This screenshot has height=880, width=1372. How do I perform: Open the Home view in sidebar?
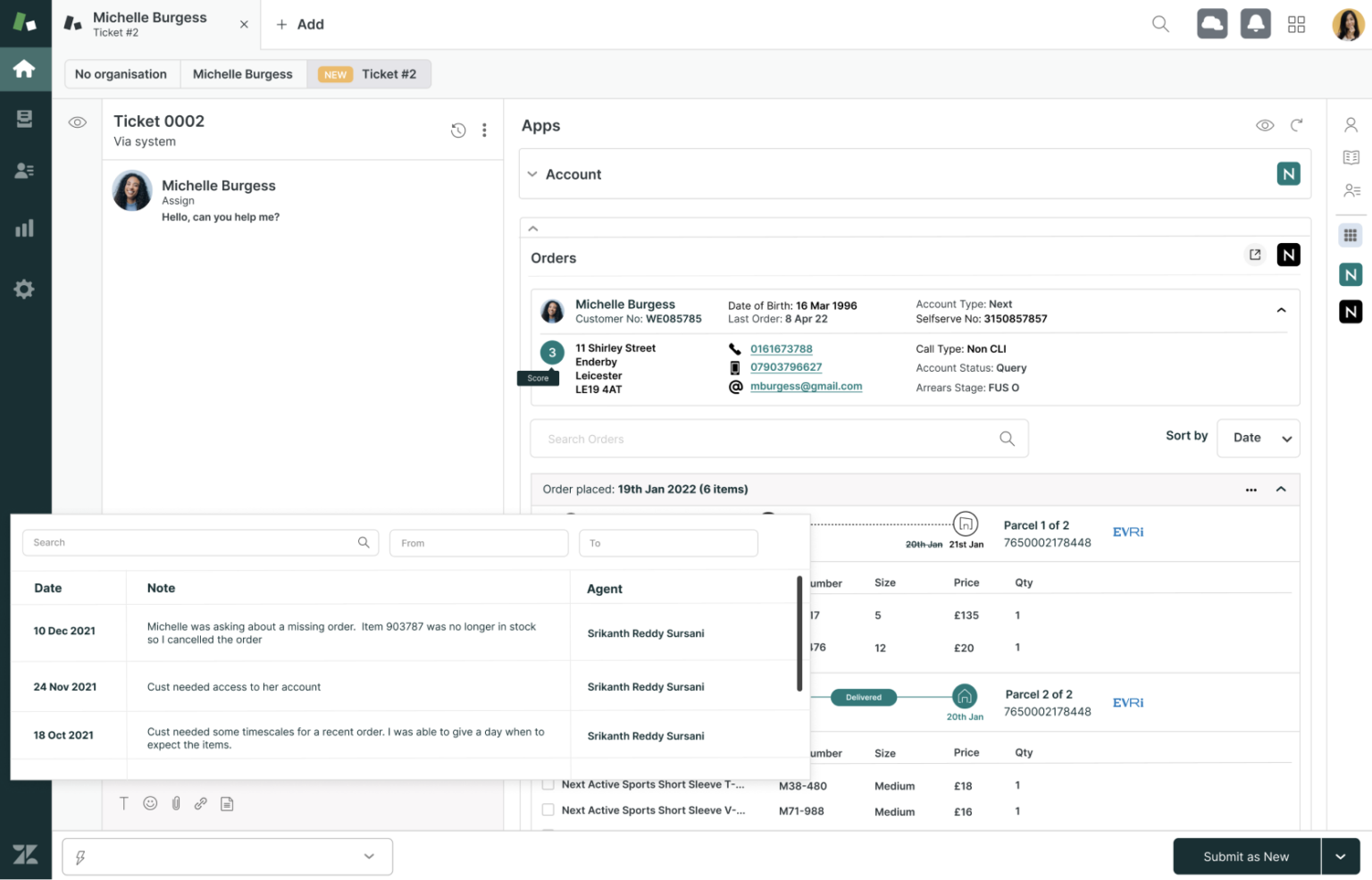pos(25,69)
